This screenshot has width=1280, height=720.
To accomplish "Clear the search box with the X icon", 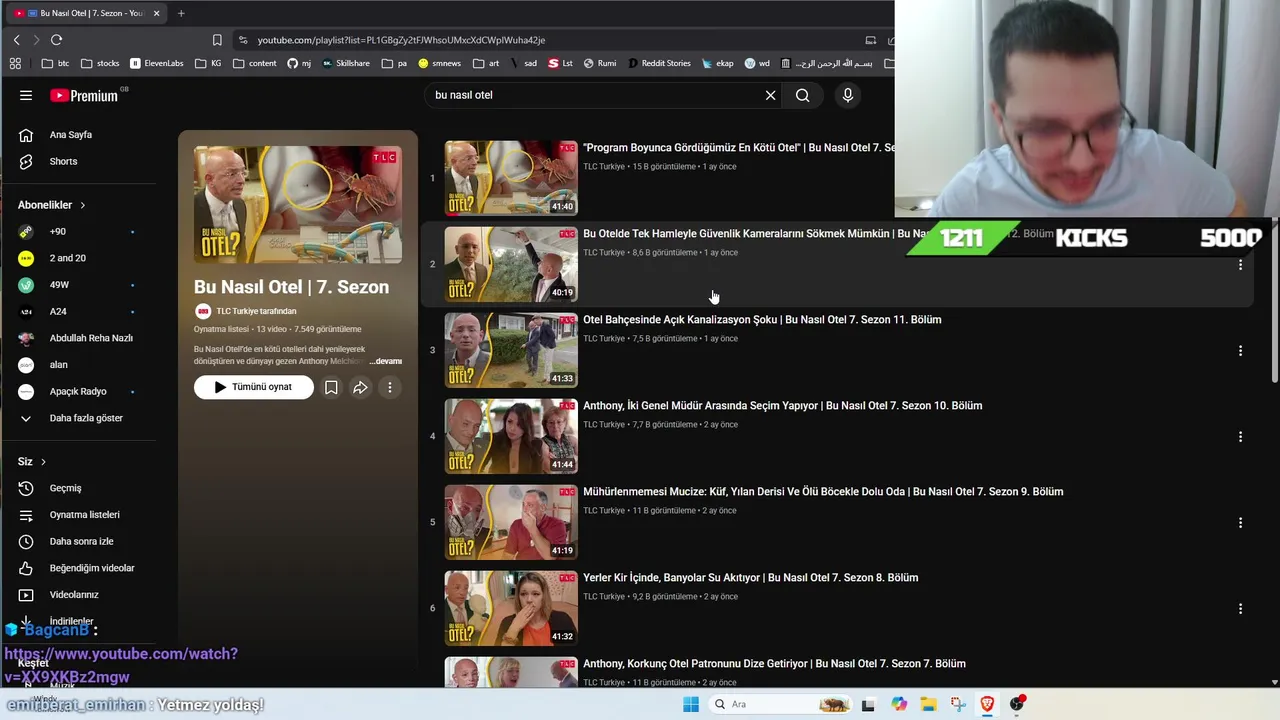I will coord(770,95).
